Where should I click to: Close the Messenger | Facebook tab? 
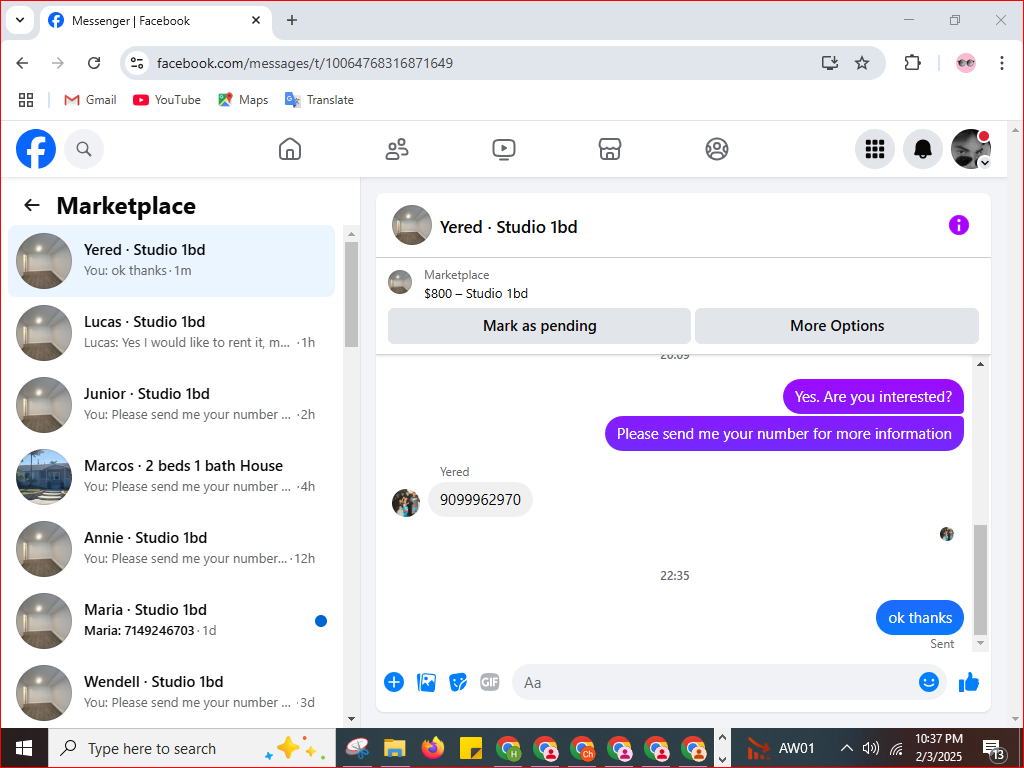(x=256, y=20)
